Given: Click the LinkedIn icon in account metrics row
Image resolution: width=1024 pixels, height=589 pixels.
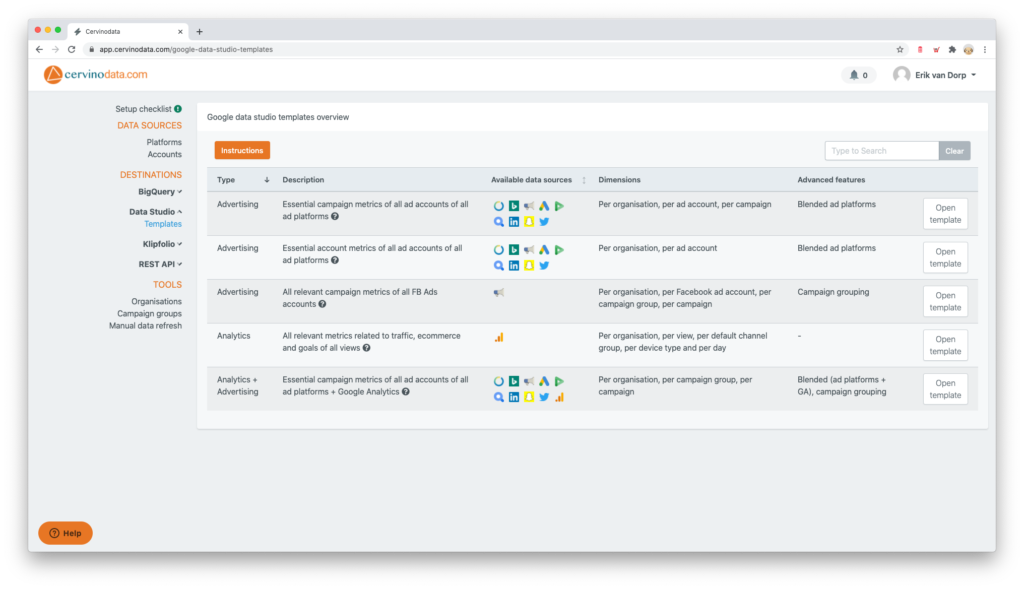Looking at the screenshot, I should [x=514, y=266].
